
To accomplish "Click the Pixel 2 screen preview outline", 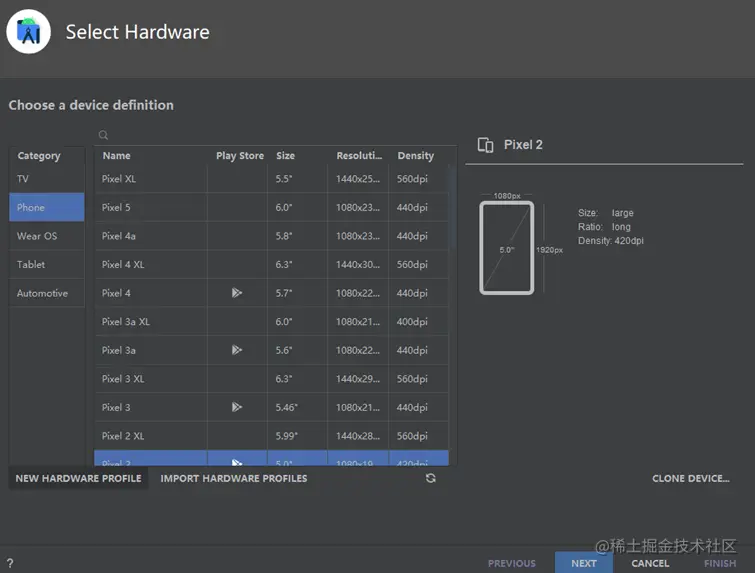I will point(507,247).
